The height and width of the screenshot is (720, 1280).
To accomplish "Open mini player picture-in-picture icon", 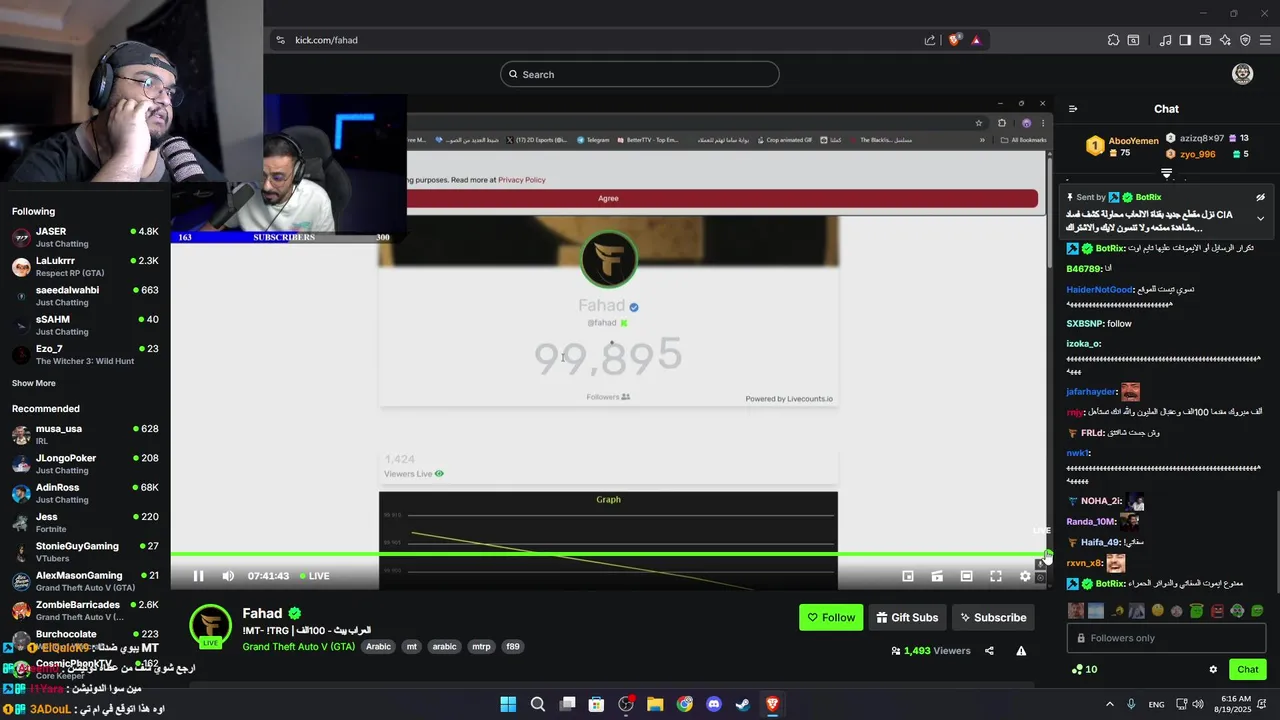I will click(x=908, y=576).
